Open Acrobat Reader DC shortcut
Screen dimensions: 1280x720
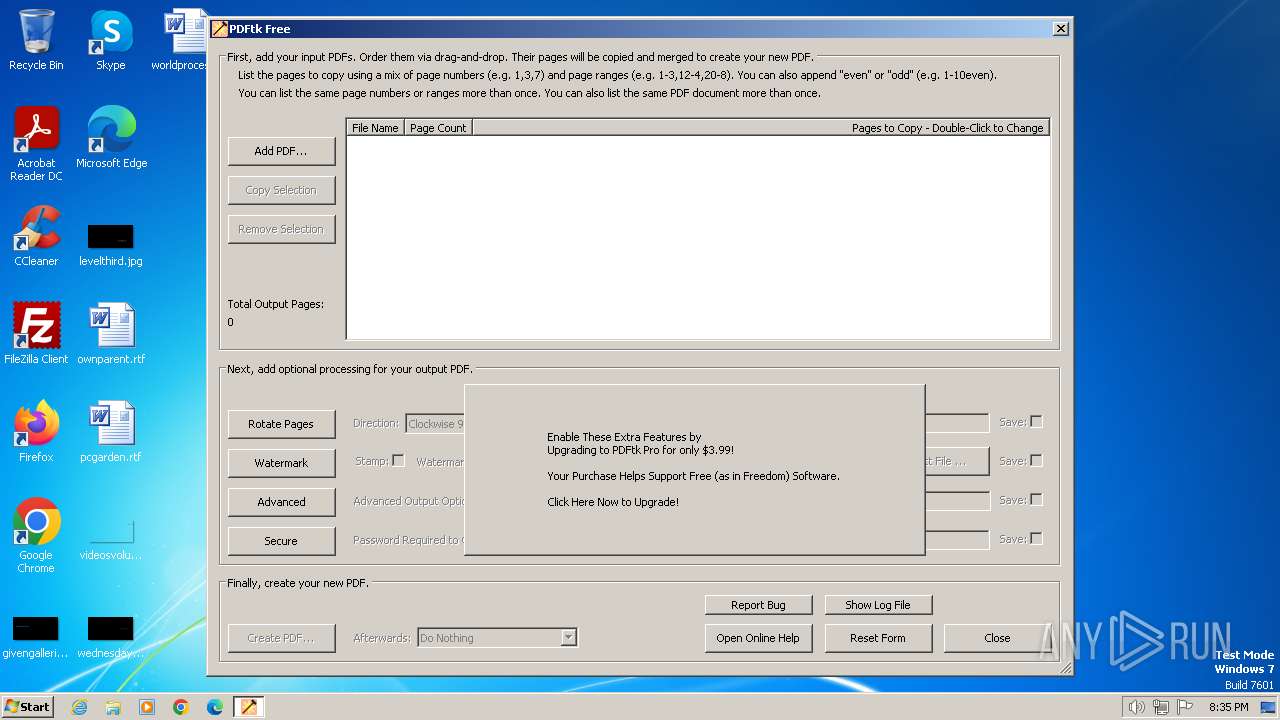36,143
